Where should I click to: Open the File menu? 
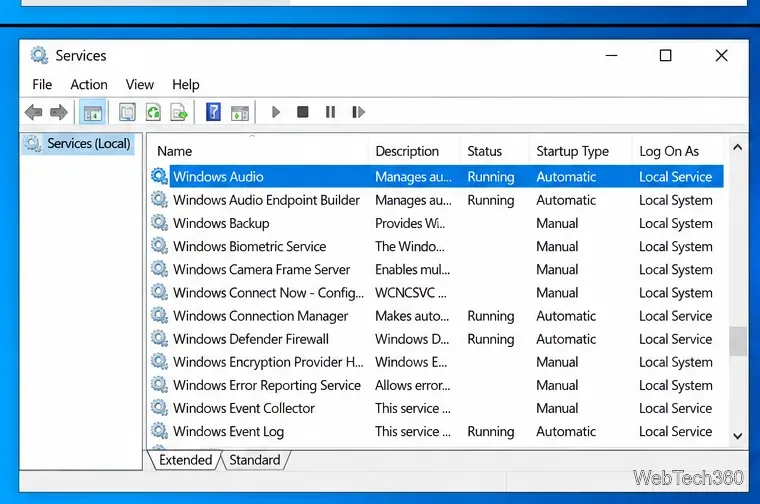click(x=42, y=84)
